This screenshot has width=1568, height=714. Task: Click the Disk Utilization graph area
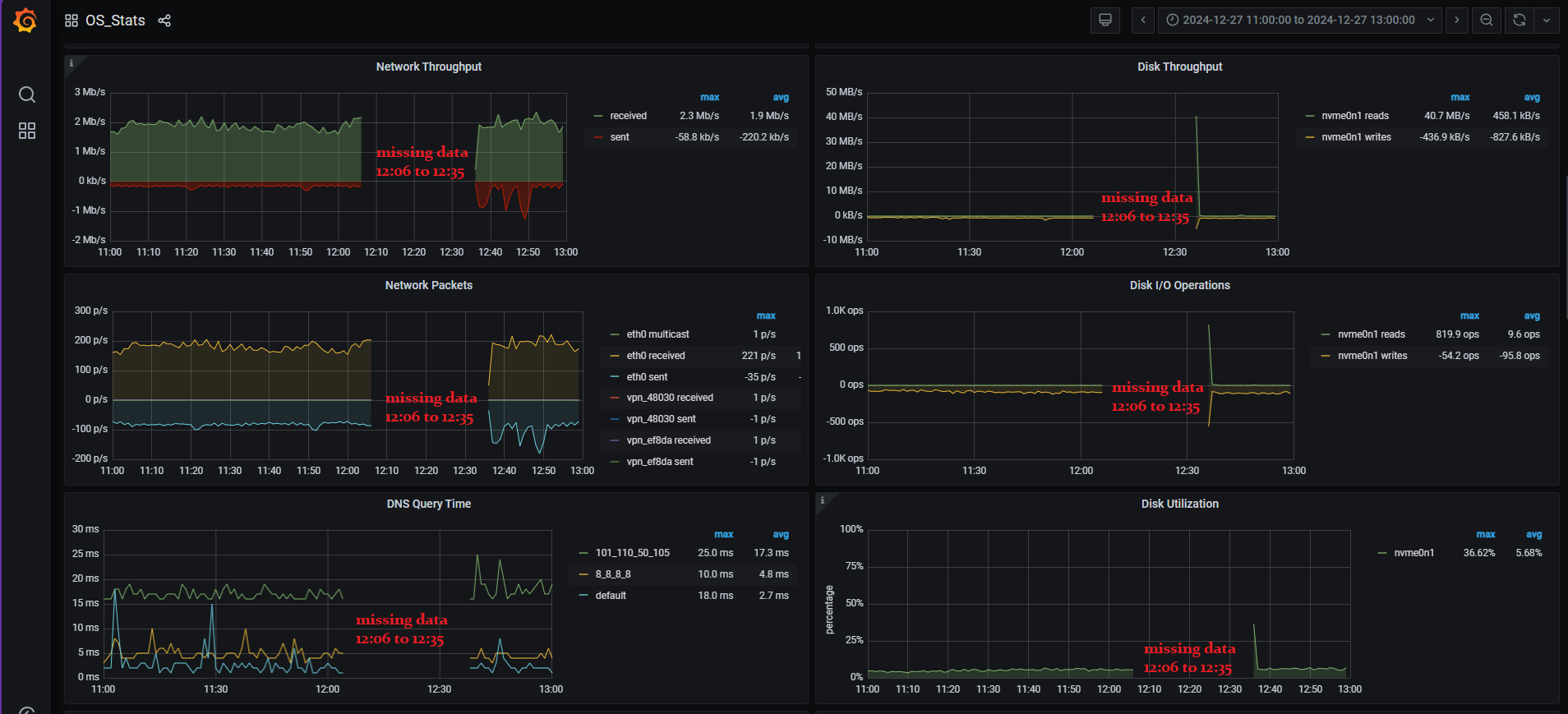click(x=1109, y=603)
